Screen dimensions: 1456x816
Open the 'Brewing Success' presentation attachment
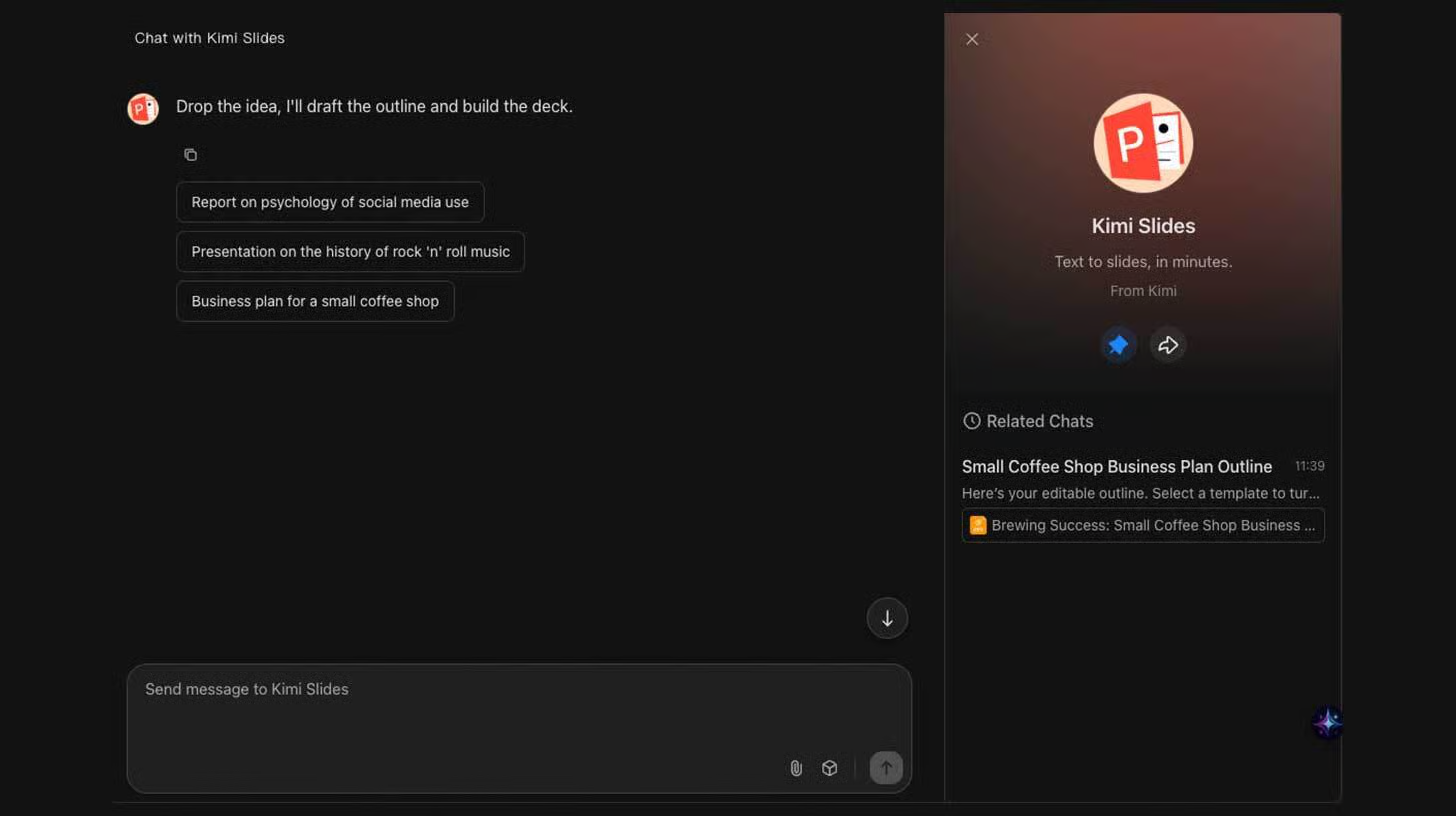click(x=1143, y=525)
